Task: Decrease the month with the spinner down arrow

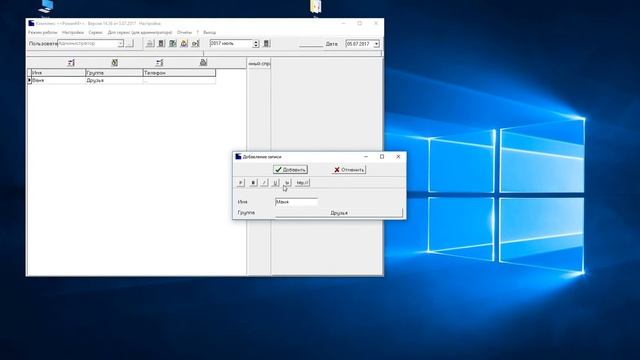Action: click(x=256, y=45)
